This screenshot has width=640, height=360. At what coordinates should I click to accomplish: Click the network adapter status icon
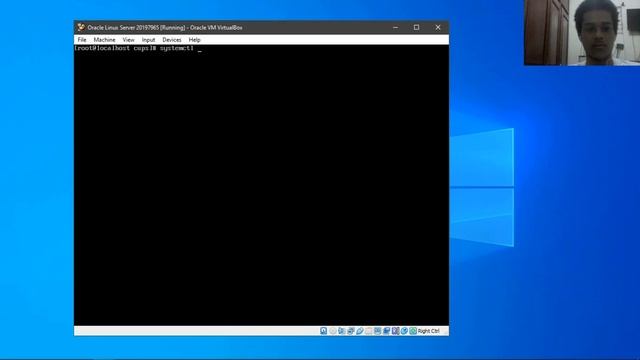click(x=351, y=331)
